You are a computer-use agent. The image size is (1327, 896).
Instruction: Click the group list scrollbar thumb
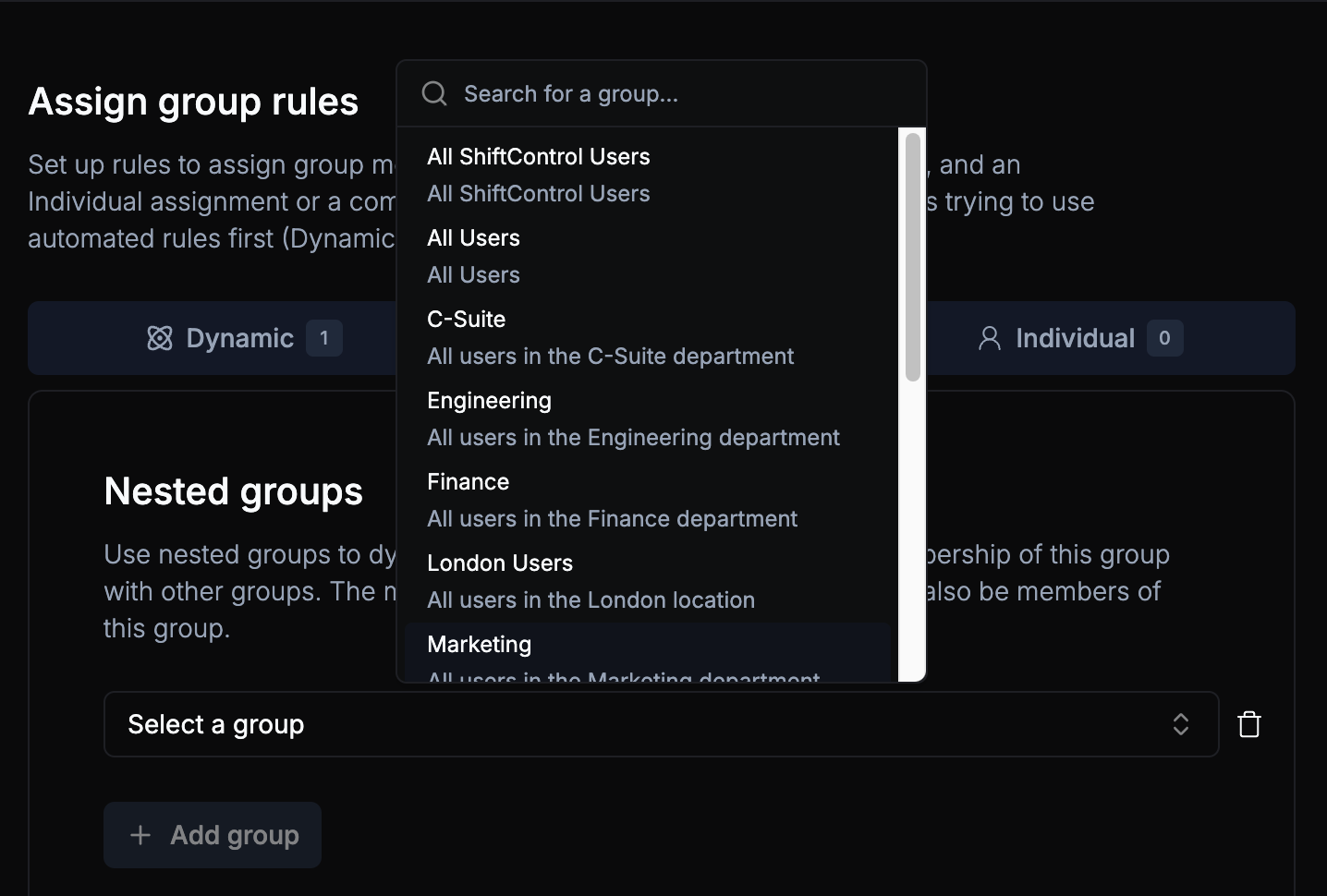coord(912,257)
